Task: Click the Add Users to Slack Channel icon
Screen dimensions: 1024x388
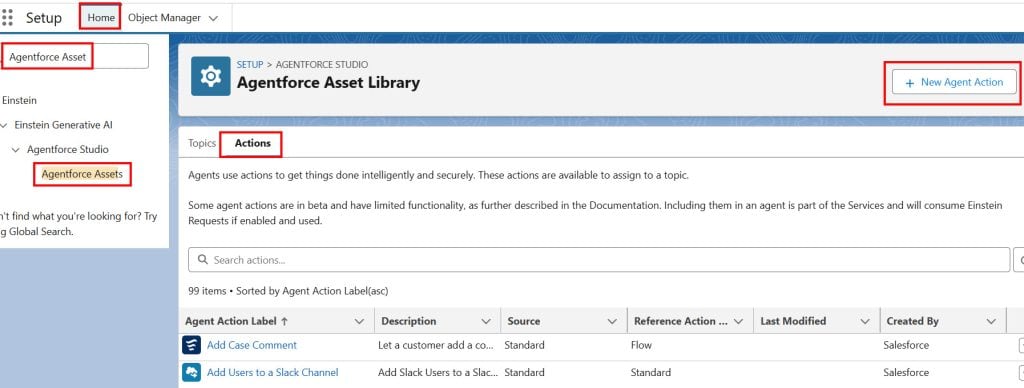Action: [x=191, y=372]
